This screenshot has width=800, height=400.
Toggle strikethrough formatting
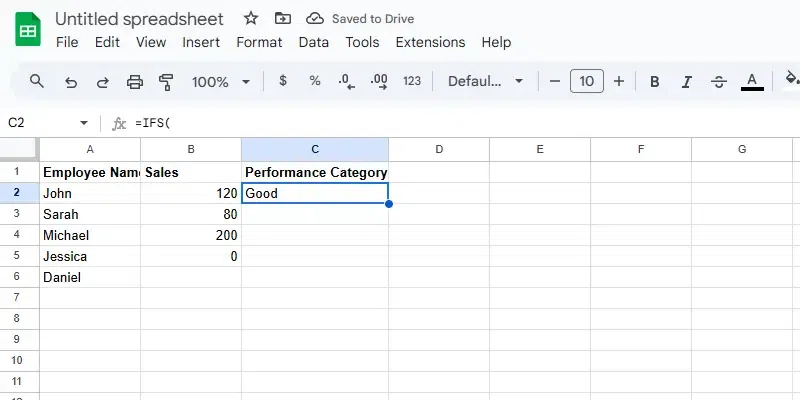tap(718, 82)
